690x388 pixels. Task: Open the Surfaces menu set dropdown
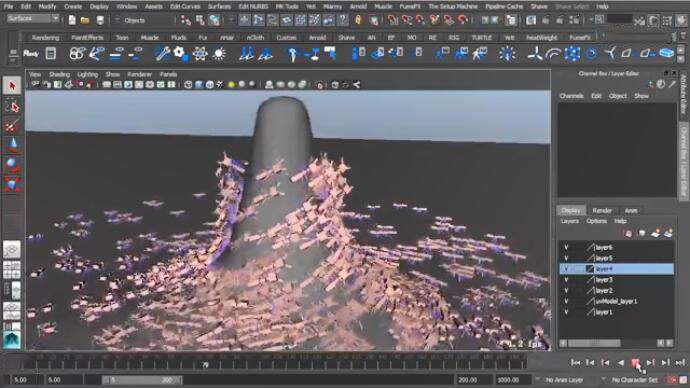click(33, 19)
